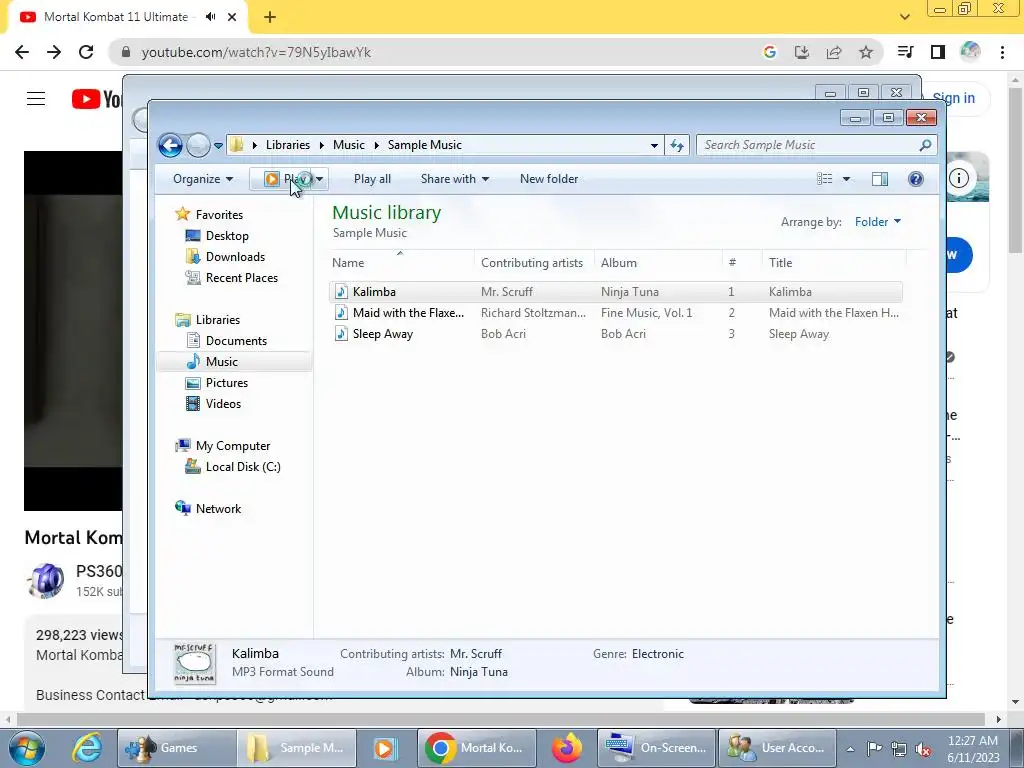Open Documents library in navigation pane
The width and height of the screenshot is (1024, 768).
coord(236,341)
